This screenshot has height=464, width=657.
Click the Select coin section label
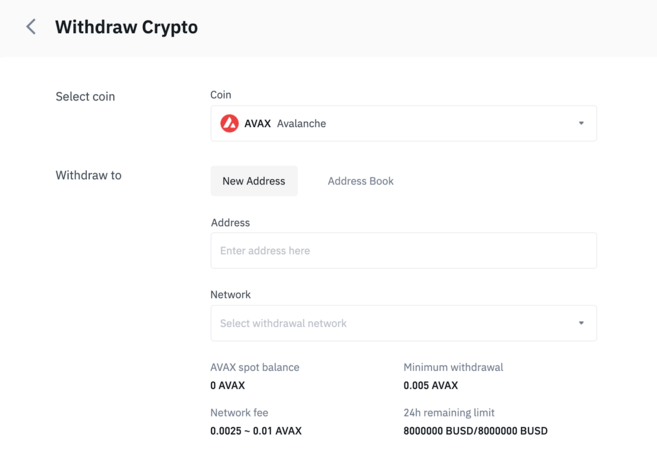[85, 97]
